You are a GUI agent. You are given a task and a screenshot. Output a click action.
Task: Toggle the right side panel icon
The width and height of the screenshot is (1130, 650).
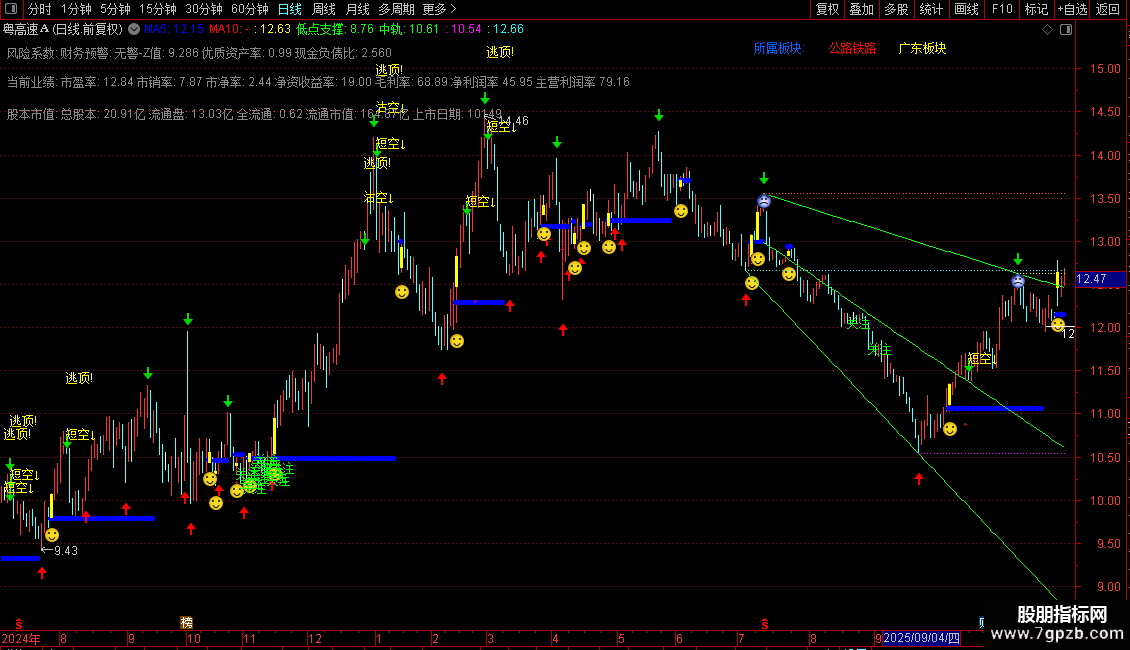pos(1066,30)
